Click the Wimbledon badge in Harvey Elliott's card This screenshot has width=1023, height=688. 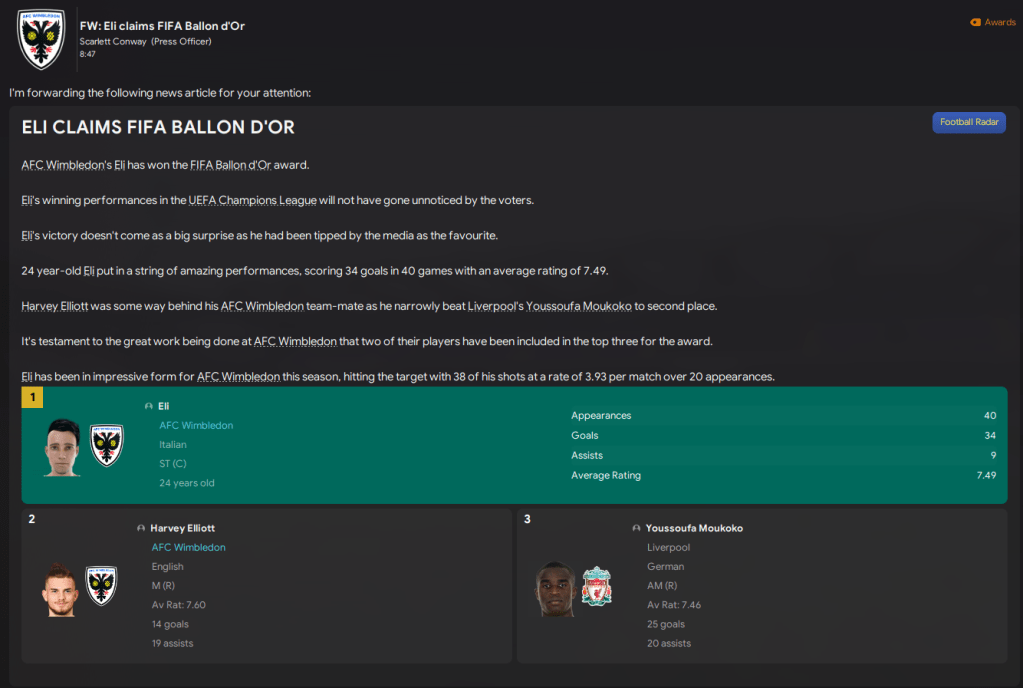coord(101,586)
